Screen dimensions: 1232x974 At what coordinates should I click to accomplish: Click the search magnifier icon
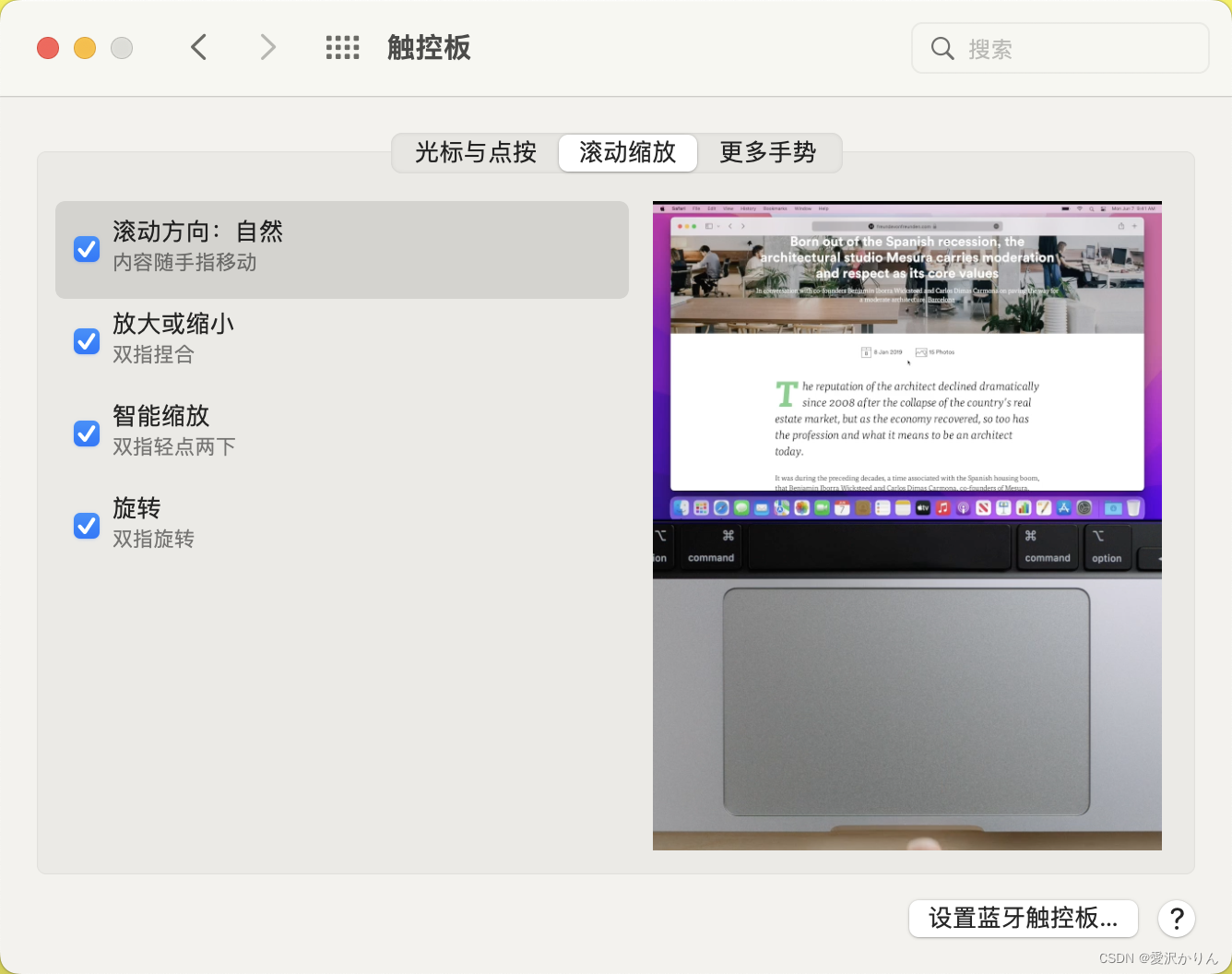942,48
